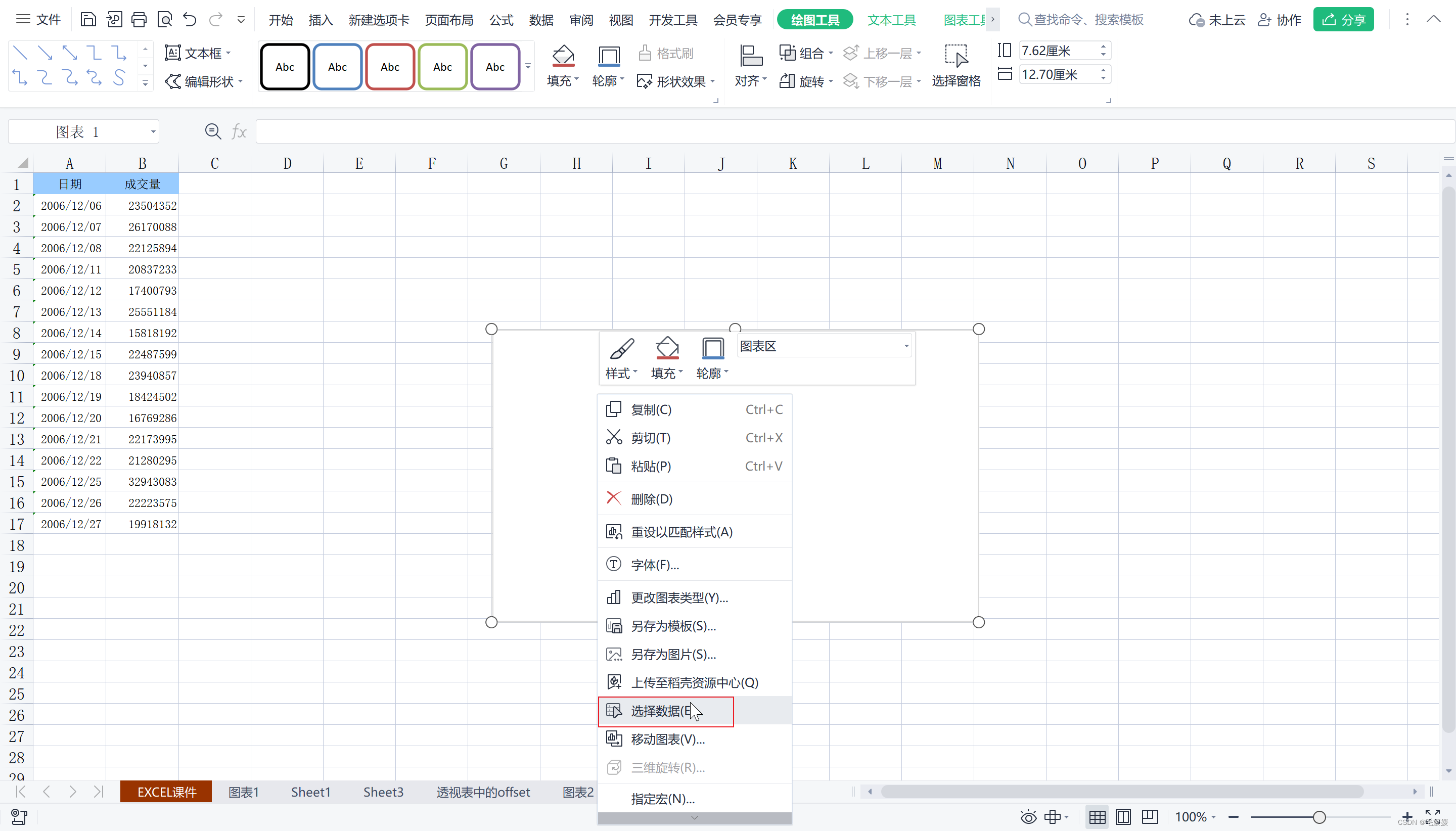Screen dimensions: 1456x831
Task: Click Edit Shape (编辑形状) tool
Action: tap(204, 81)
